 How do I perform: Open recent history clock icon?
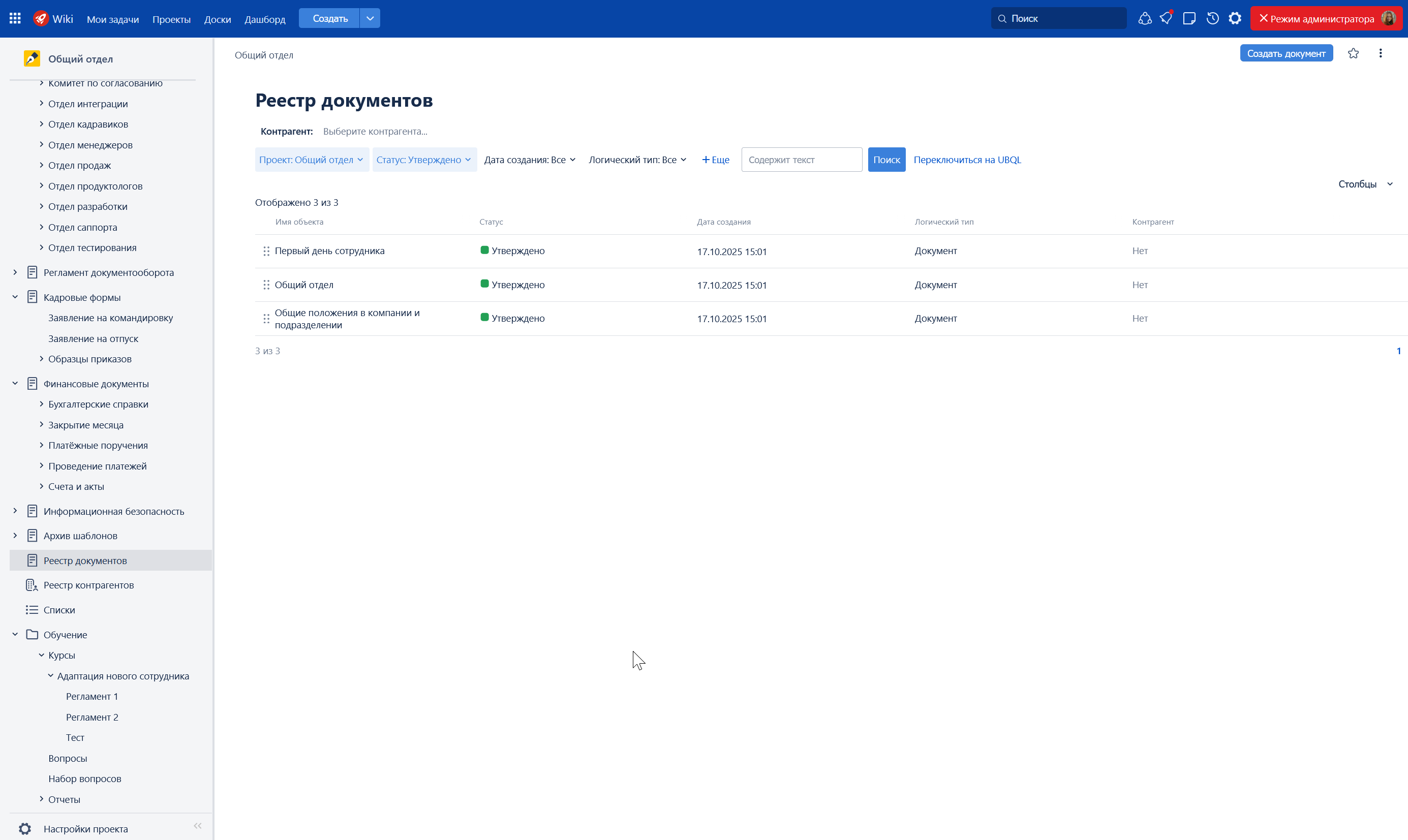(x=1212, y=19)
